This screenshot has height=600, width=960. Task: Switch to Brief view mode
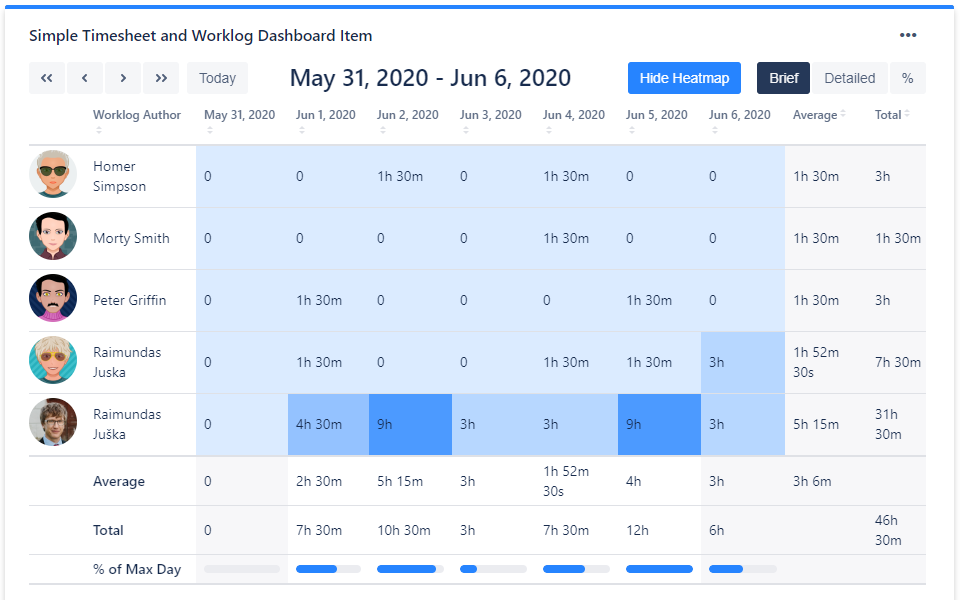pyautogui.click(x=783, y=78)
